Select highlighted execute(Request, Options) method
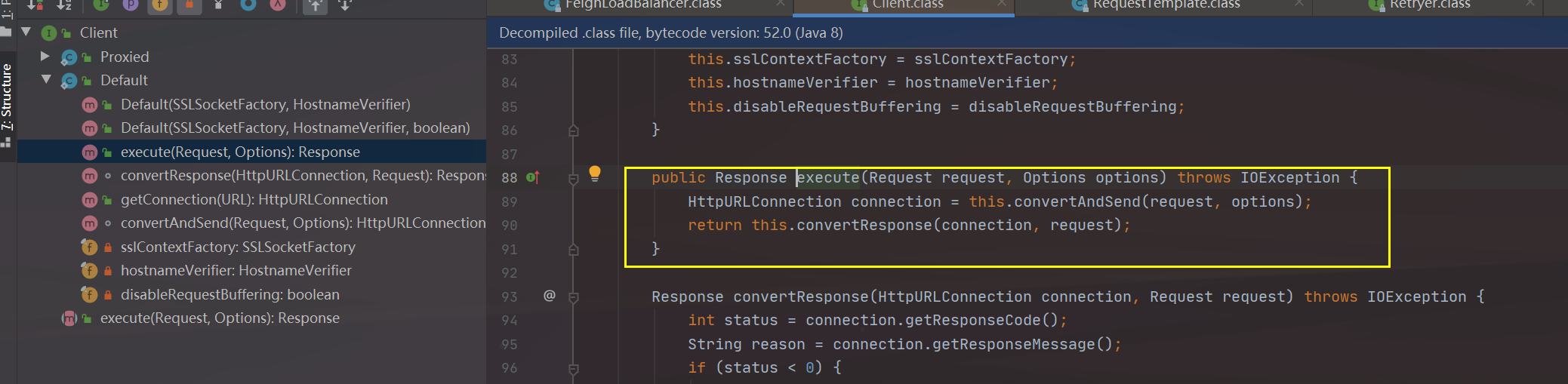 click(251, 152)
